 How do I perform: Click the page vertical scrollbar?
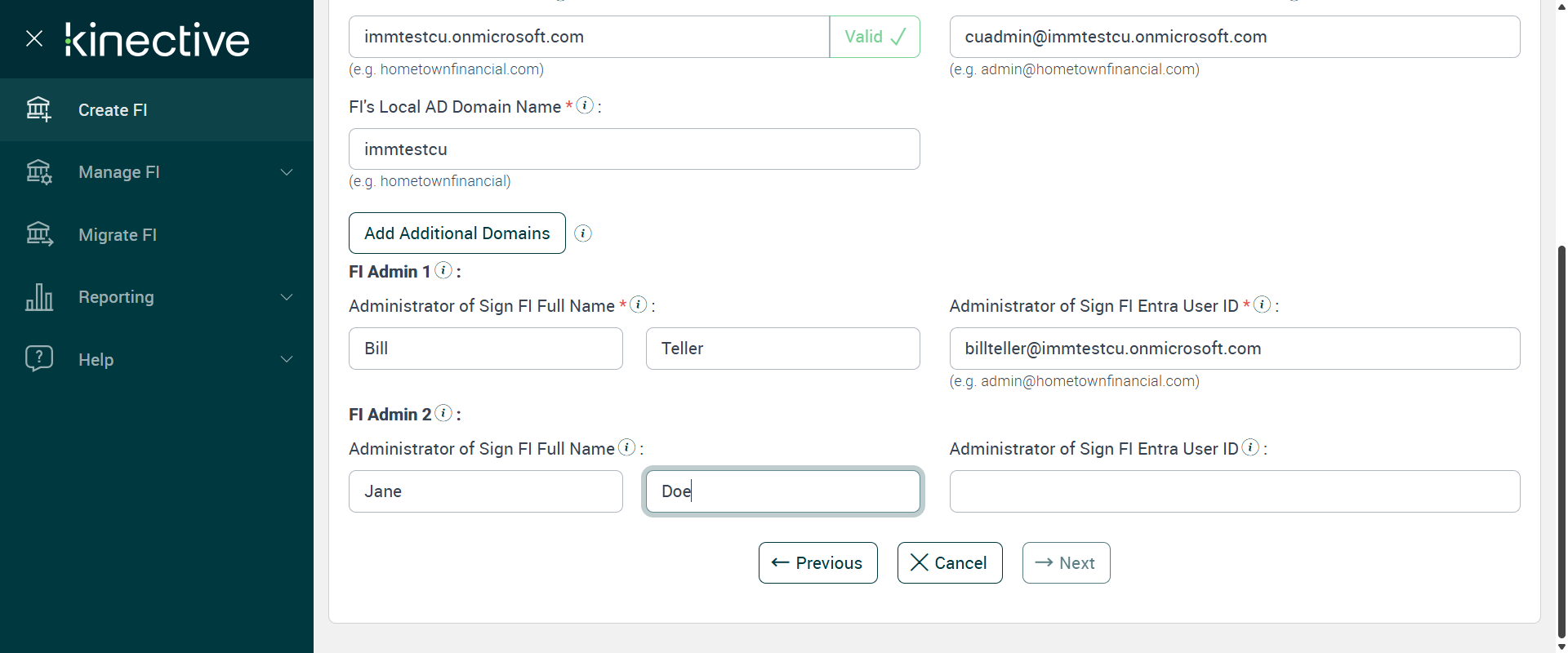tap(1561, 441)
